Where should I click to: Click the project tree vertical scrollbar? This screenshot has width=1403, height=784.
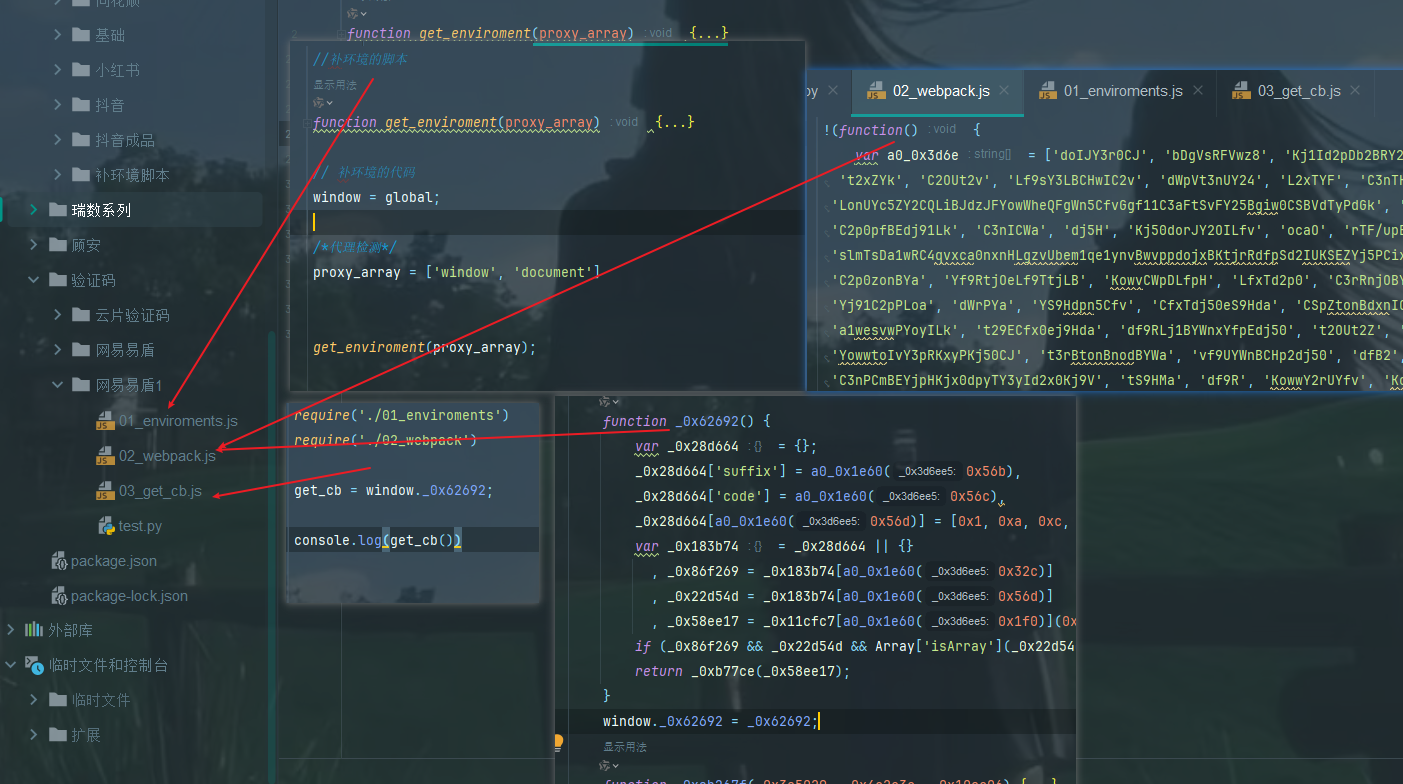270,560
